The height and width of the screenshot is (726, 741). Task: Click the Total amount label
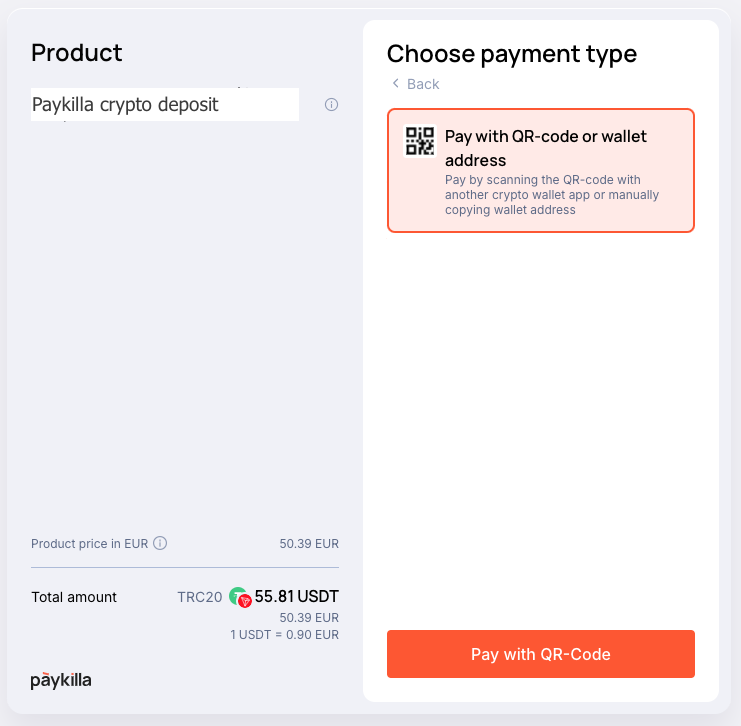point(74,597)
